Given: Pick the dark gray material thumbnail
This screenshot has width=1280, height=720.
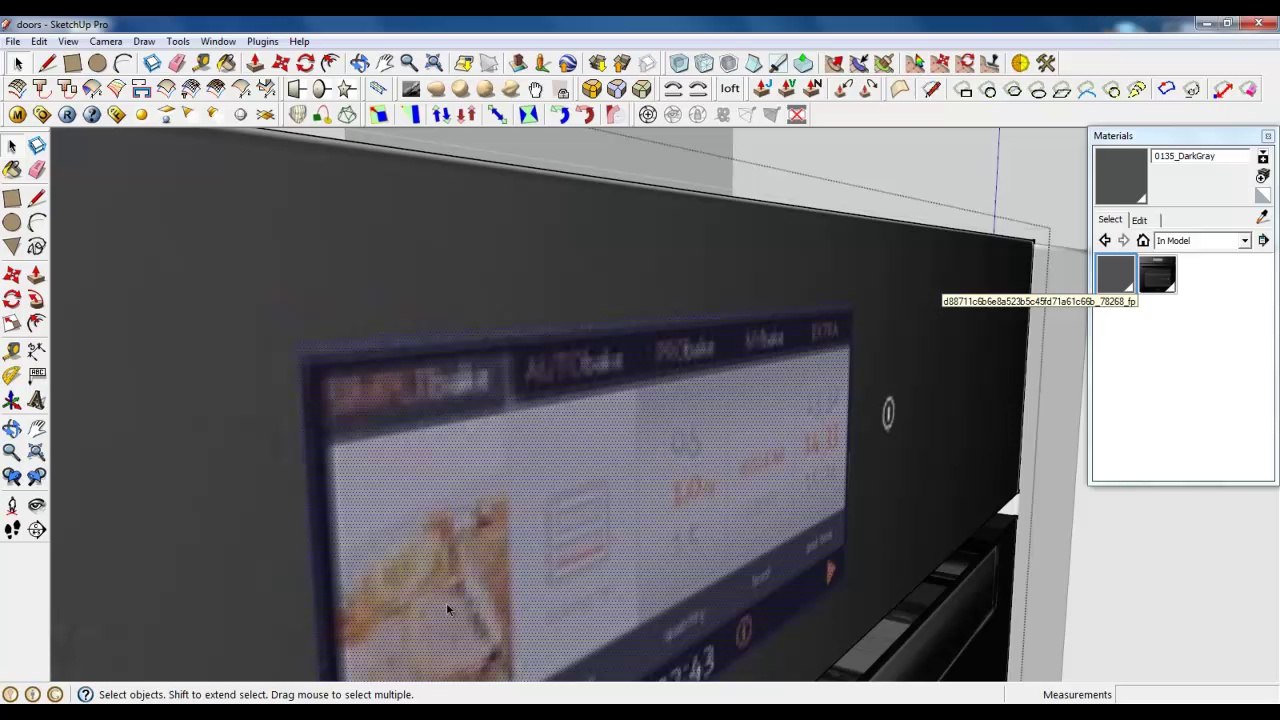Looking at the screenshot, I should click(1116, 274).
